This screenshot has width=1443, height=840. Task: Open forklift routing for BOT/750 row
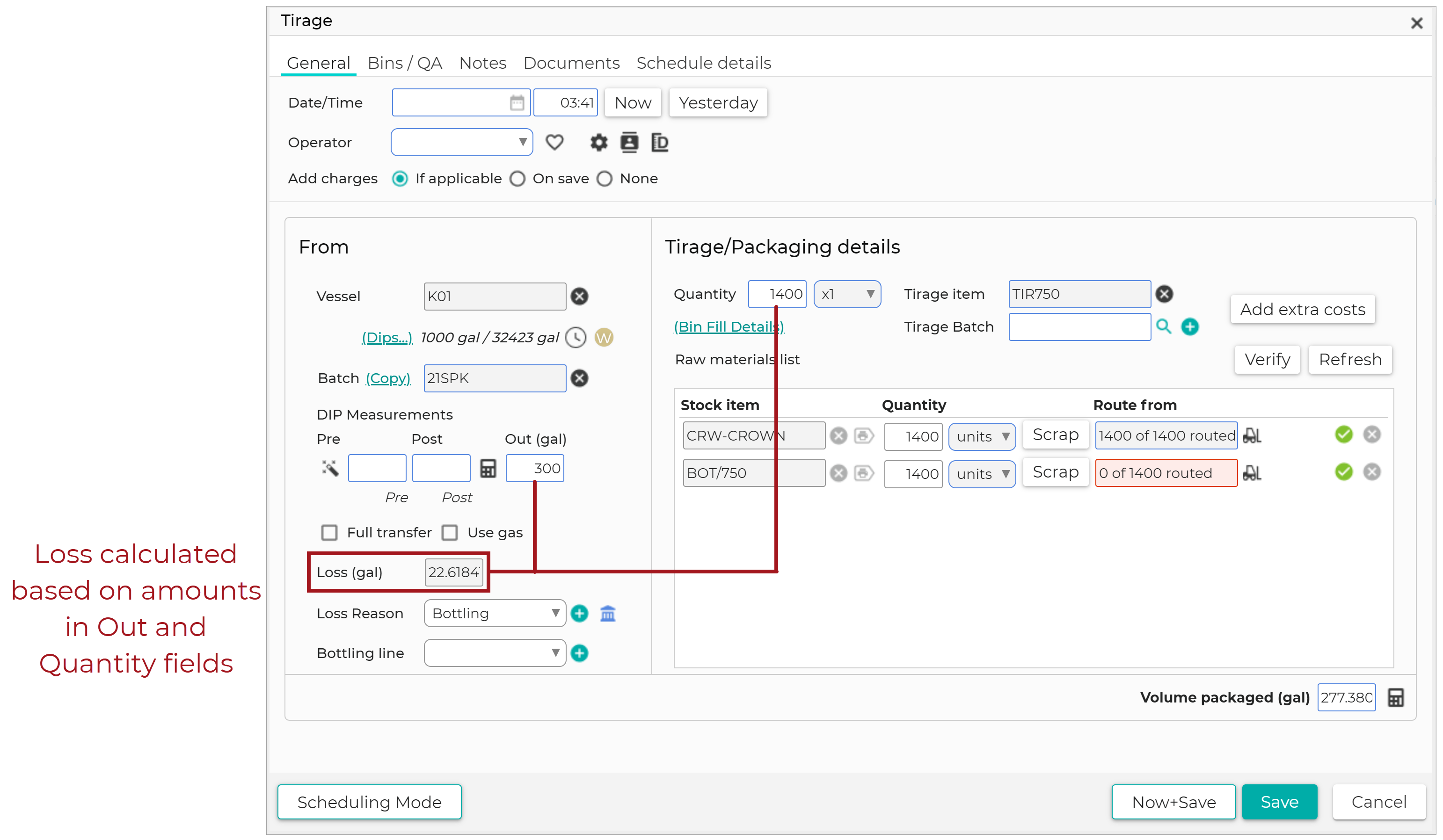click(x=1252, y=473)
